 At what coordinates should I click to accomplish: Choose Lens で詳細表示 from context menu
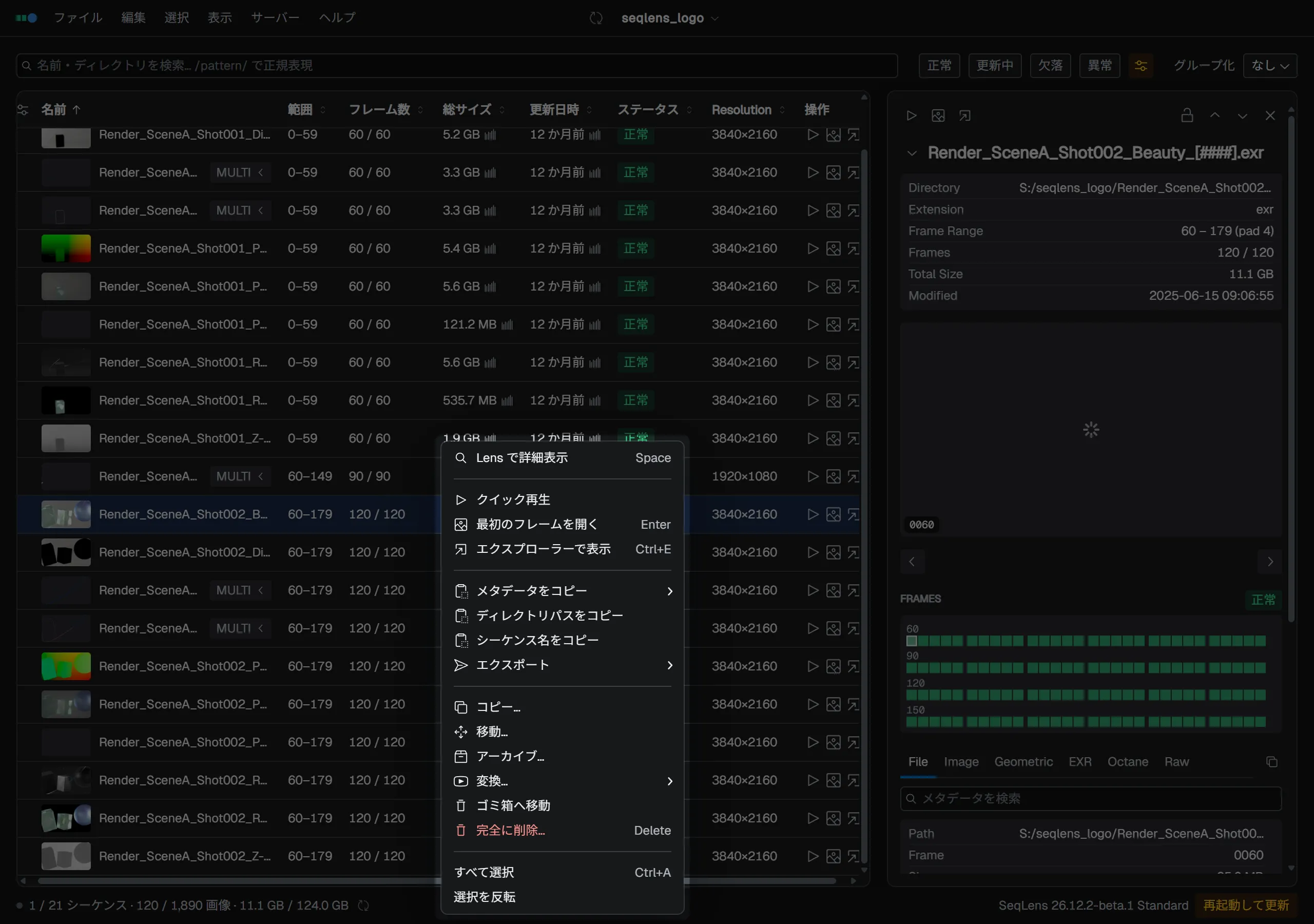click(562, 458)
